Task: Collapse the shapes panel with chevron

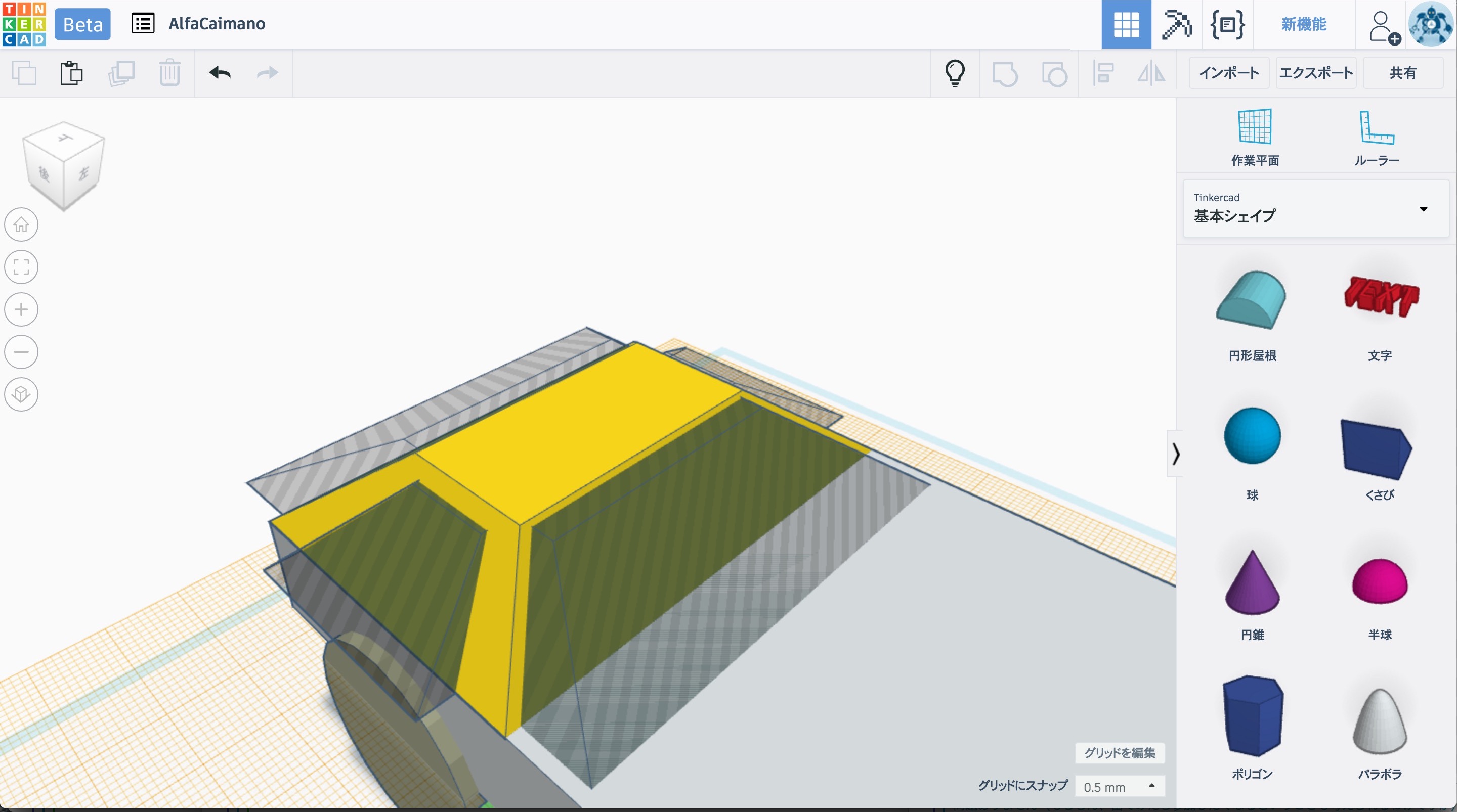Action: 1175,454
